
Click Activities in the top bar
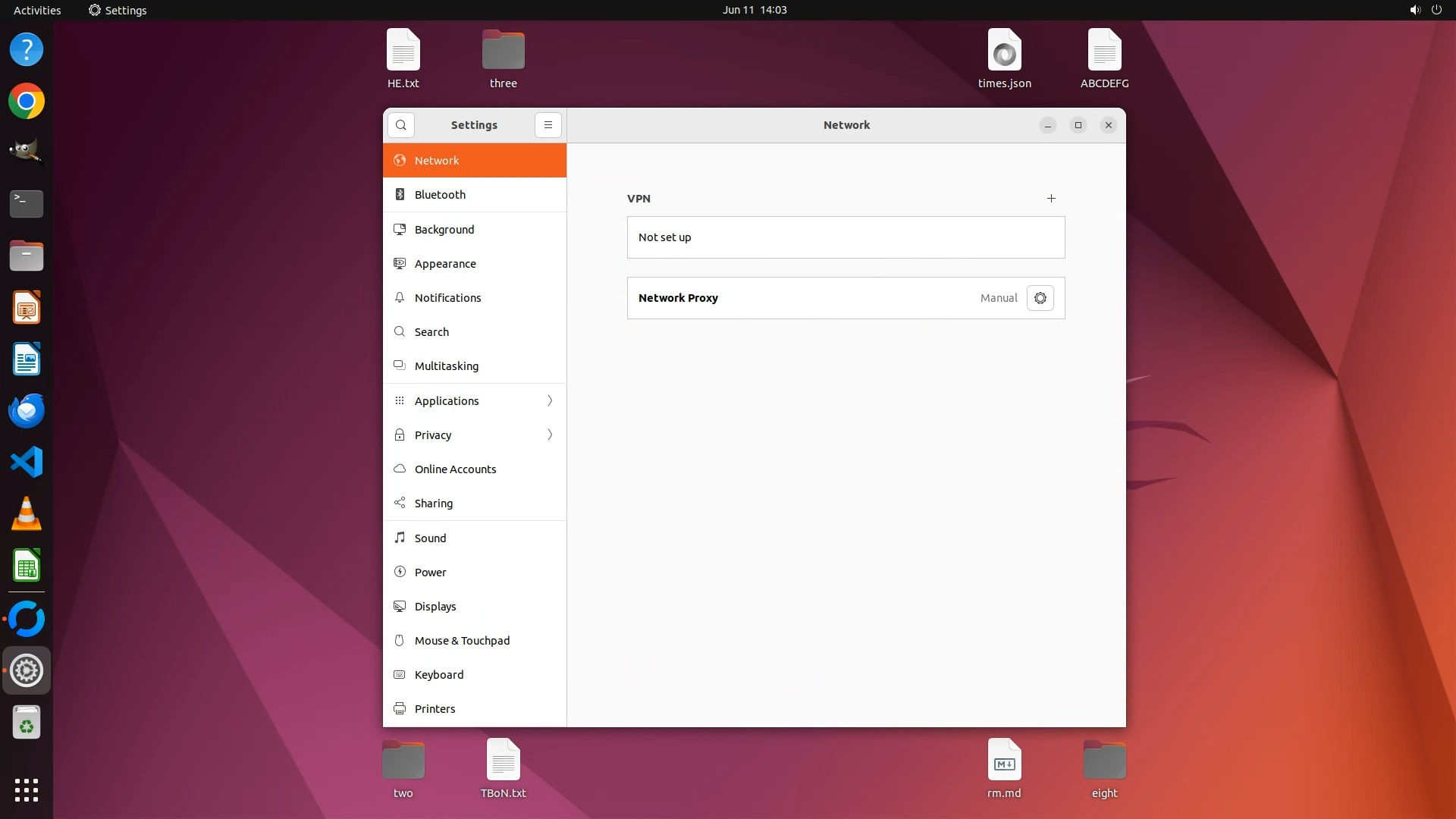[x=37, y=10]
